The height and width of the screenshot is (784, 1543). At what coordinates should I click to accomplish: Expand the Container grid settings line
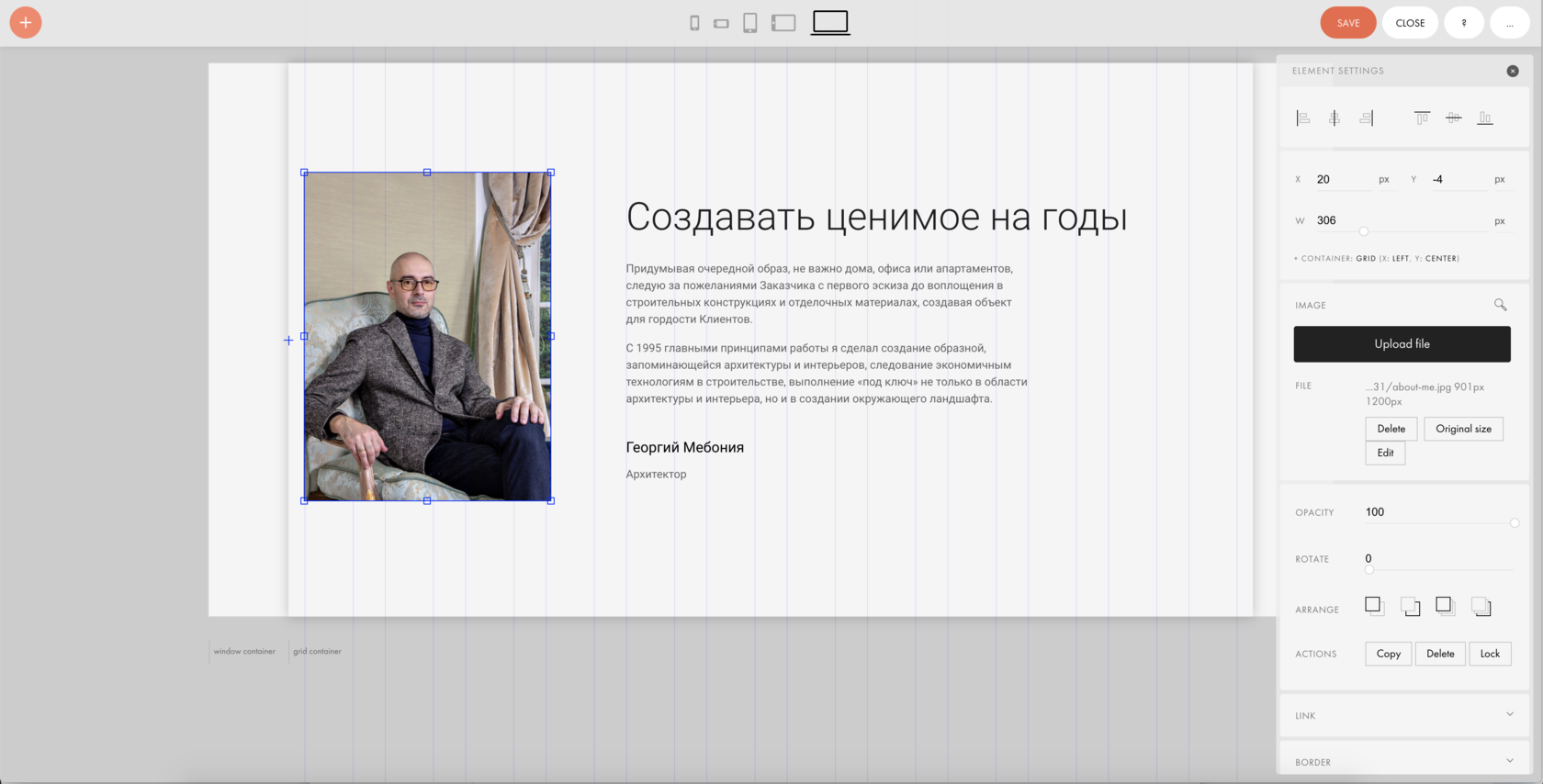tap(1376, 259)
